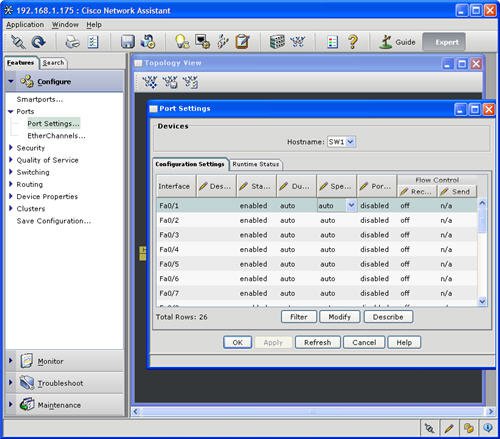Open Save Configuration tree item
Viewport: 500px width, 439px height.
point(54,221)
